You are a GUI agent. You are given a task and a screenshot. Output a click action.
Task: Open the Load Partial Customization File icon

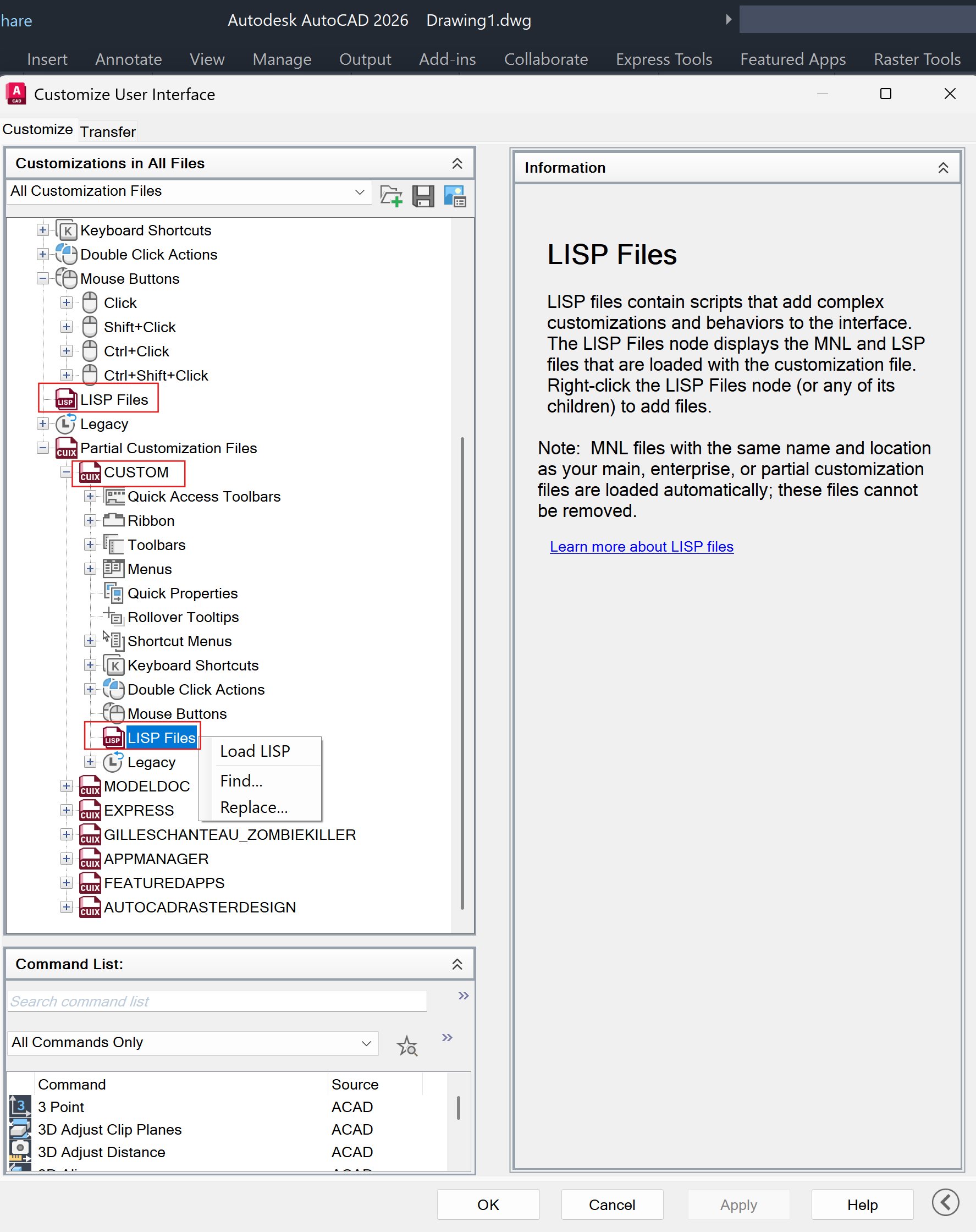point(391,196)
